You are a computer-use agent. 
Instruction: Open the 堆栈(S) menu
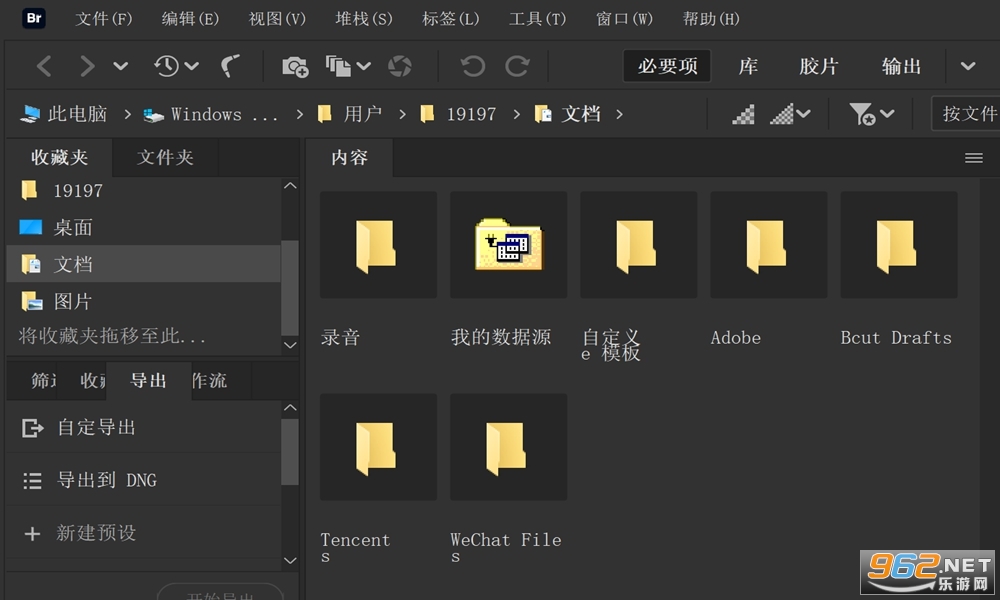point(364,18)
